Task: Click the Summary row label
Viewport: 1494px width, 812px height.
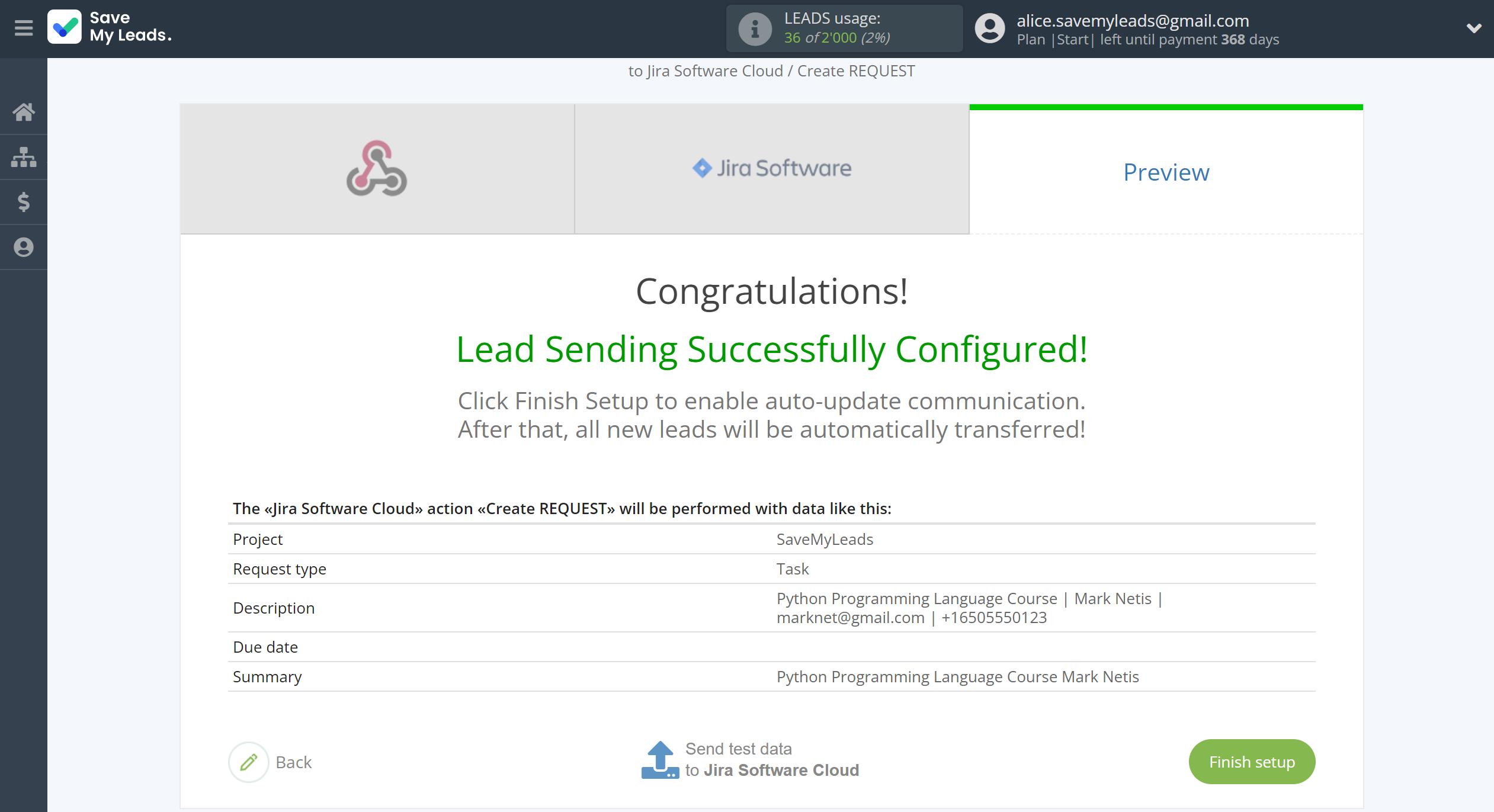Action: tap(267, 677)
